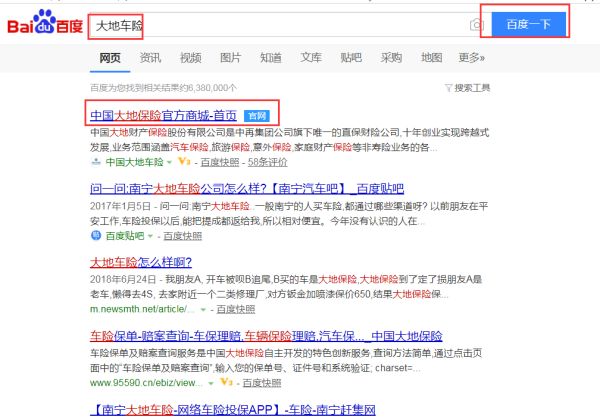The width and height of the screenshot is (600, 420).
Task: Open 南宁大地车险-网络车险投保APP result
Action: (x=233, y=410)
